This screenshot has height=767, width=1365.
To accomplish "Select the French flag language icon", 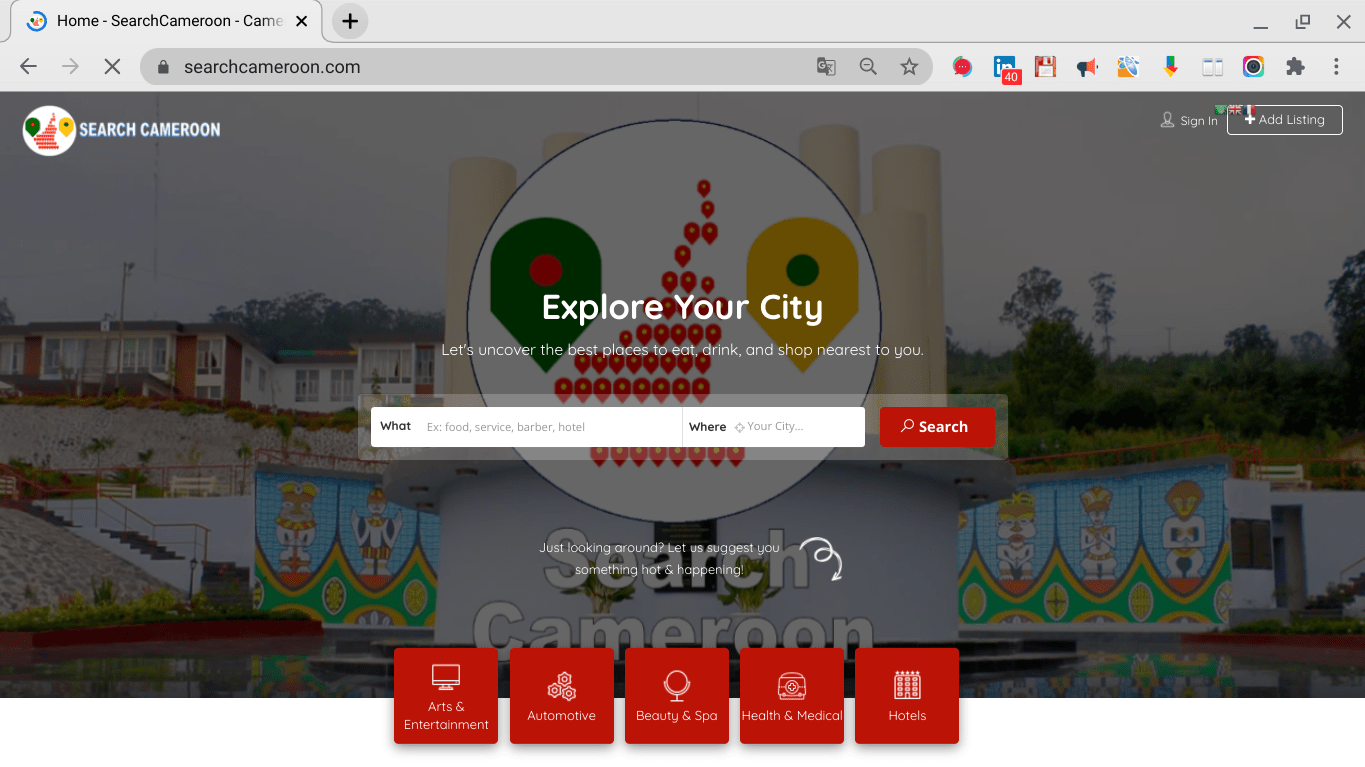I will [x=1249, y=109].
